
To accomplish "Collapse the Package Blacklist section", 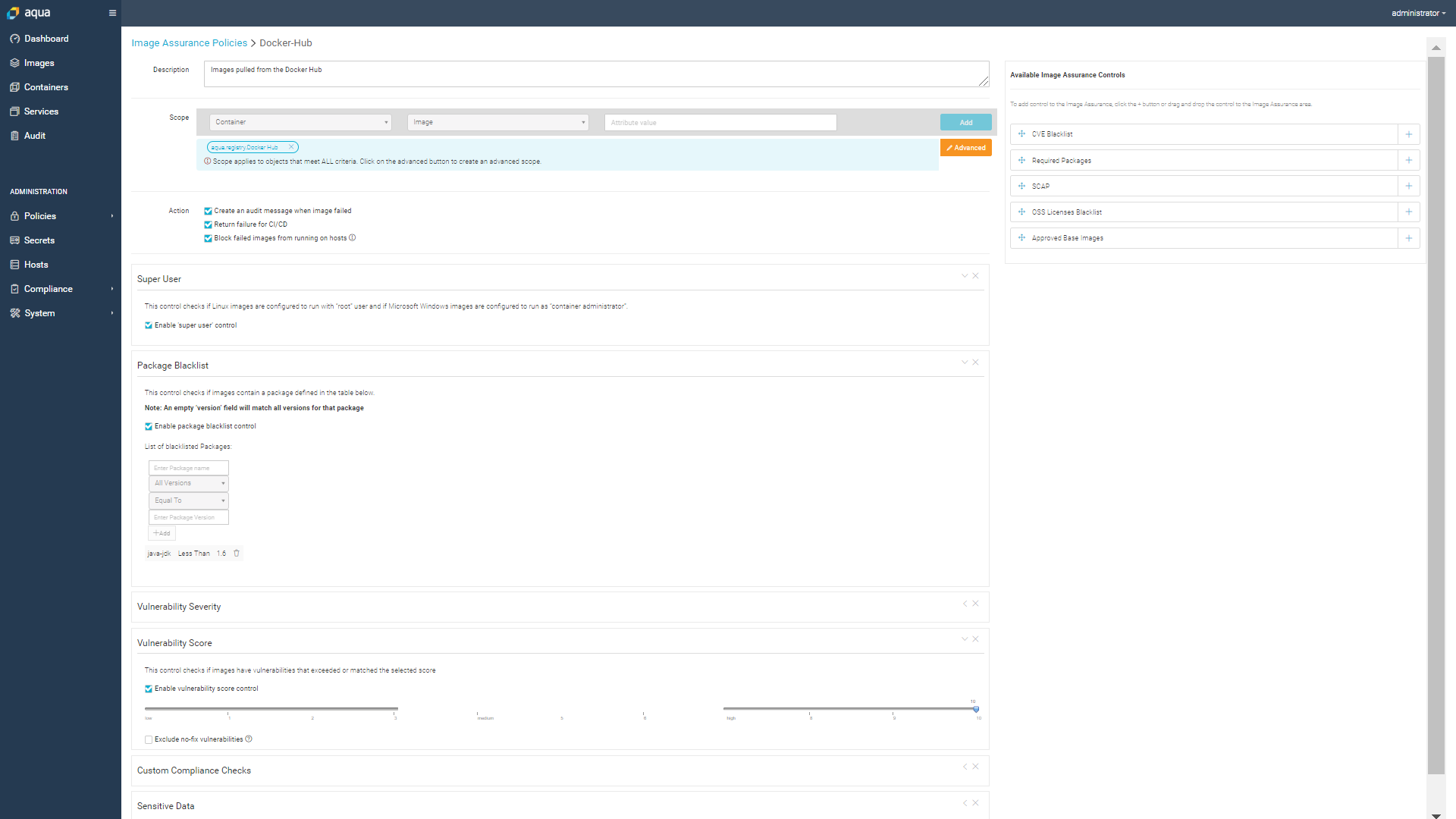I will pyautogui.click(x=965, y=362).
